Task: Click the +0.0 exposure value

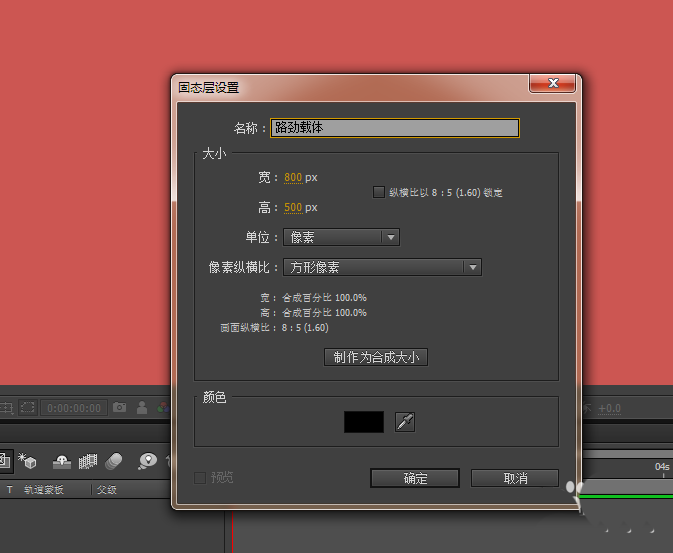Action: pyautogui.click(x=609, y=408)
